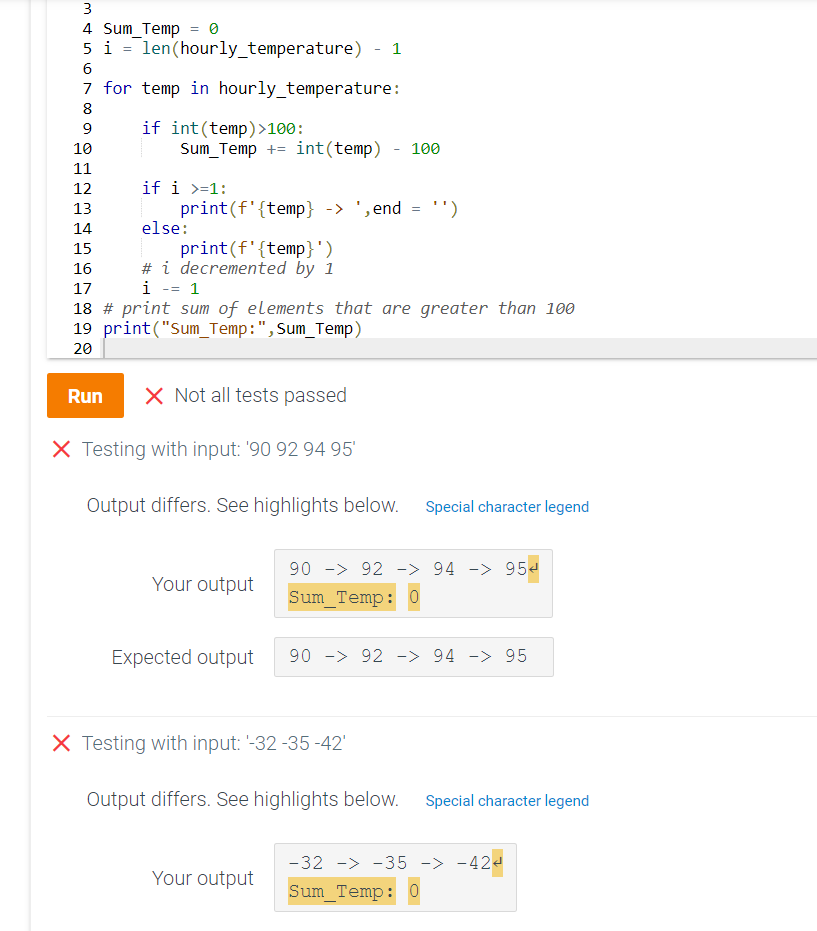Click the highlighted 'Sum_Temp:' in the second test output

coord(341,890)
